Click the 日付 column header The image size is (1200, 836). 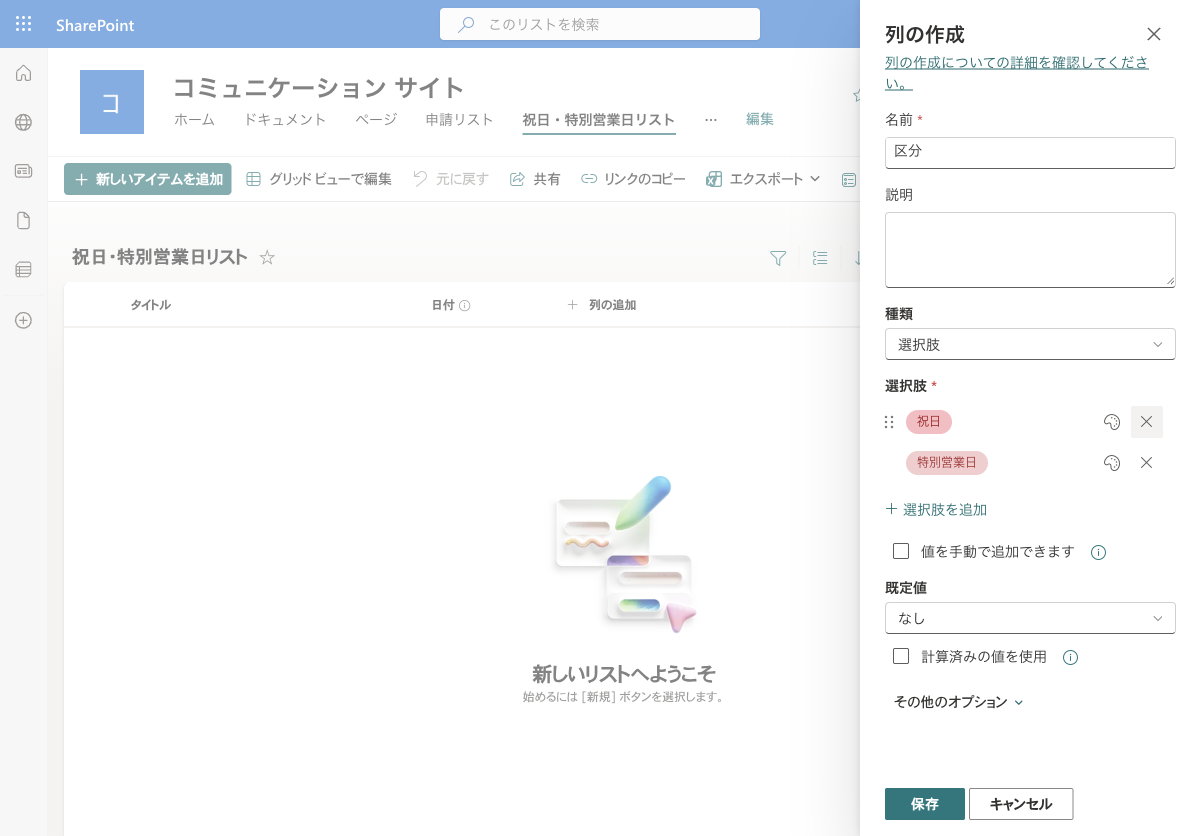(x=443, y=305)
